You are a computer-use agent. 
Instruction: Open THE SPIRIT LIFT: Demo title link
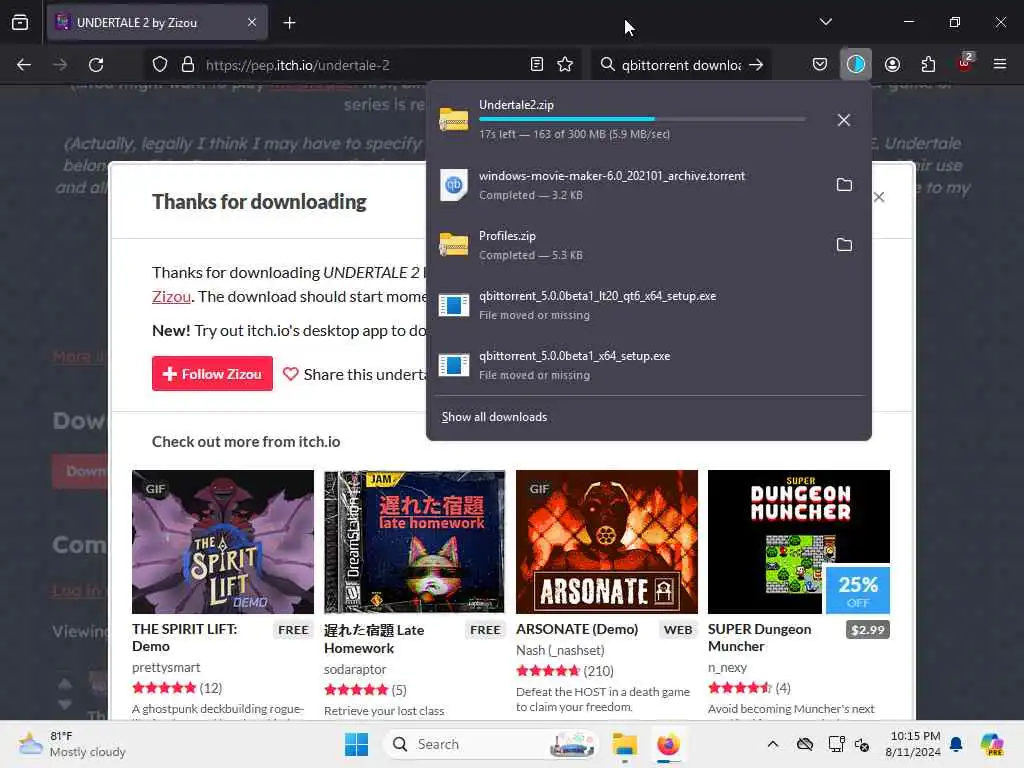click(x=185, y=637)
